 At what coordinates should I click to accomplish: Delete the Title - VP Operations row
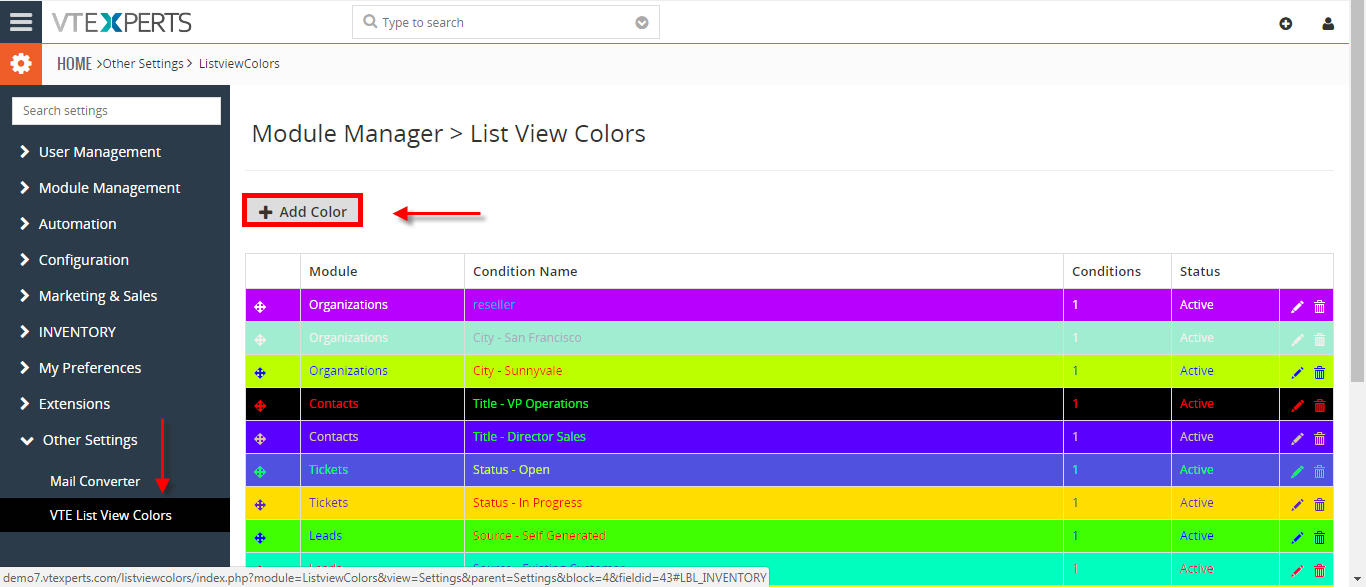click(x=1319, y=405)
